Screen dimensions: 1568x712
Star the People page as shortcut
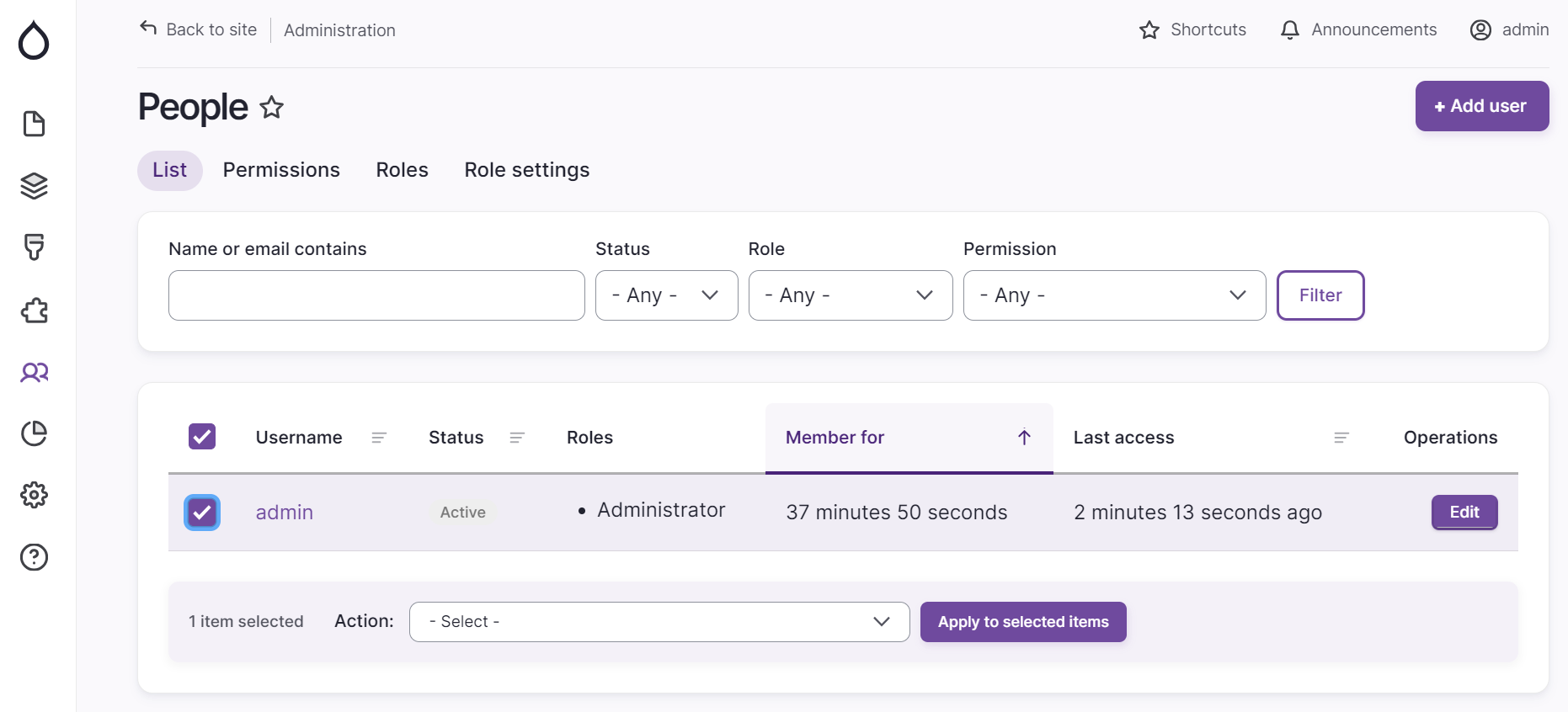271,108
